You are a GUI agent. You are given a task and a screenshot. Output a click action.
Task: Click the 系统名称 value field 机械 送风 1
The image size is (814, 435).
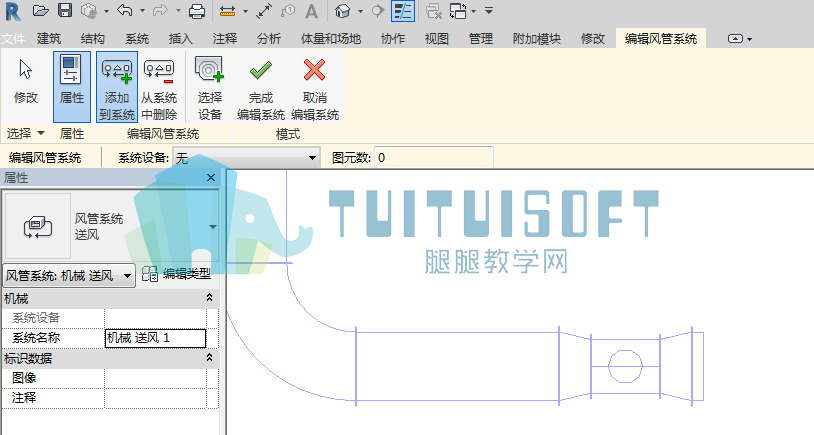(x=155, y=338)
